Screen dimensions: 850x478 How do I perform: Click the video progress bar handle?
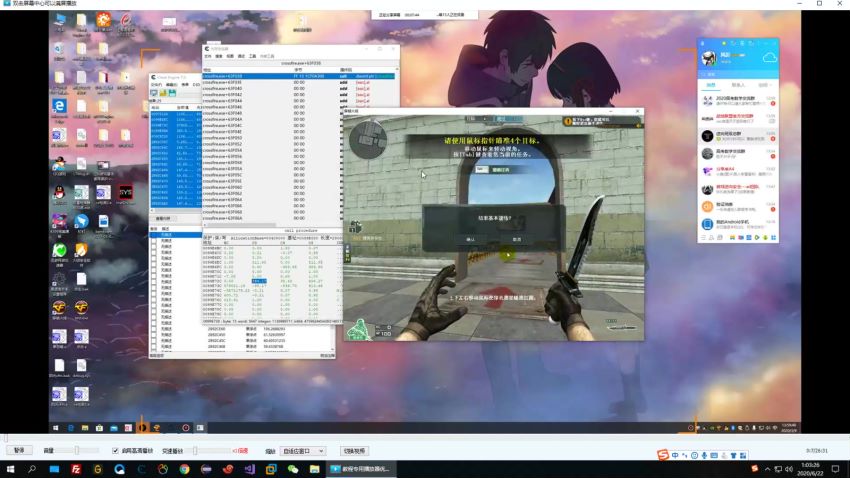pos(5,437)
